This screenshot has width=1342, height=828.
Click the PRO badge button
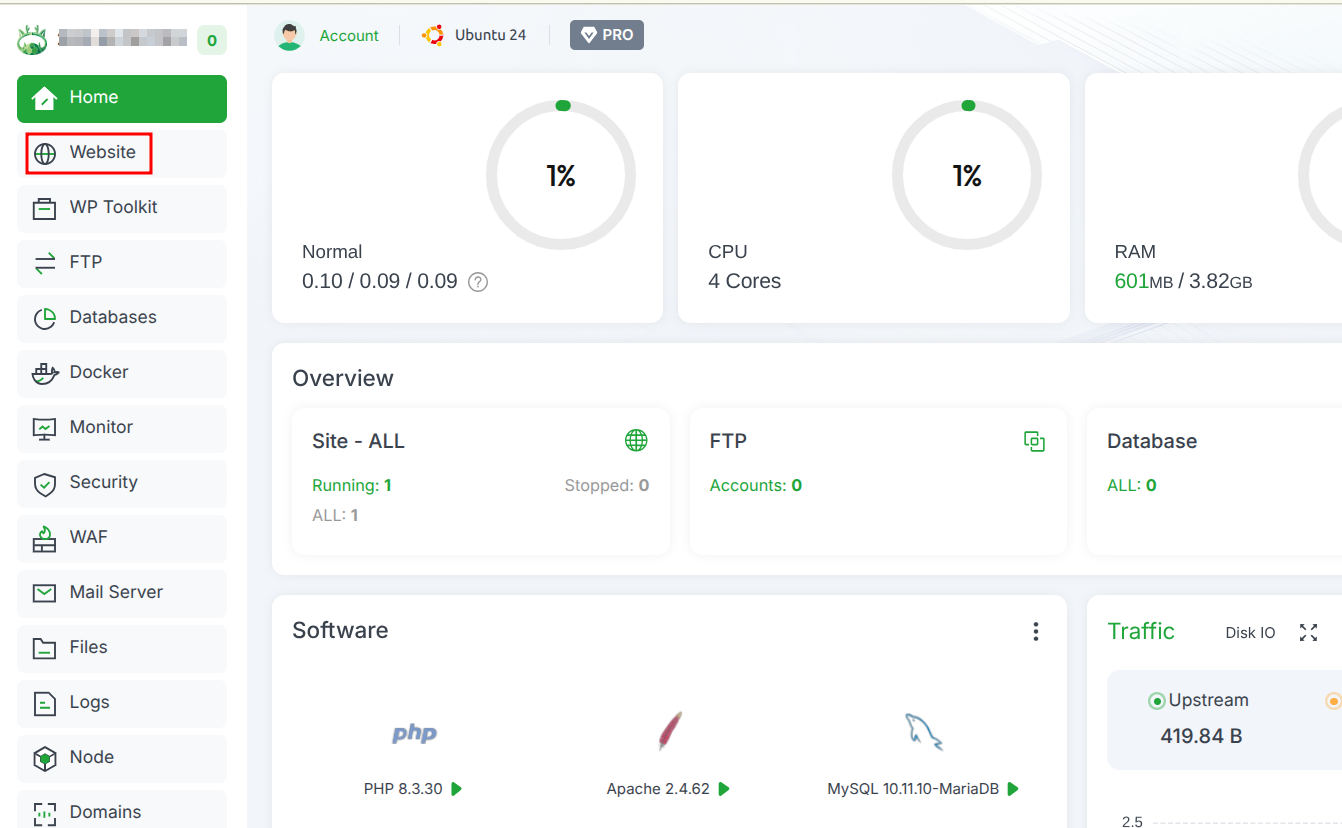(x=607, y=35)
